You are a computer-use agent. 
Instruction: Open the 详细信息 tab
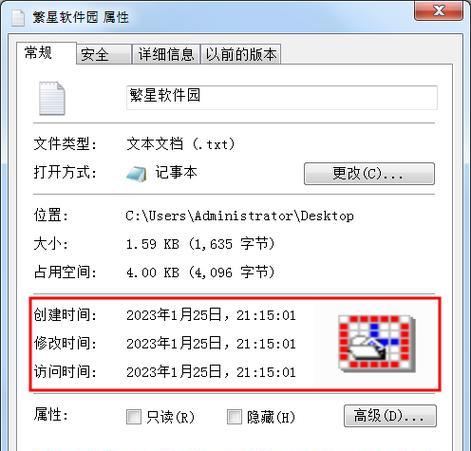166,54
